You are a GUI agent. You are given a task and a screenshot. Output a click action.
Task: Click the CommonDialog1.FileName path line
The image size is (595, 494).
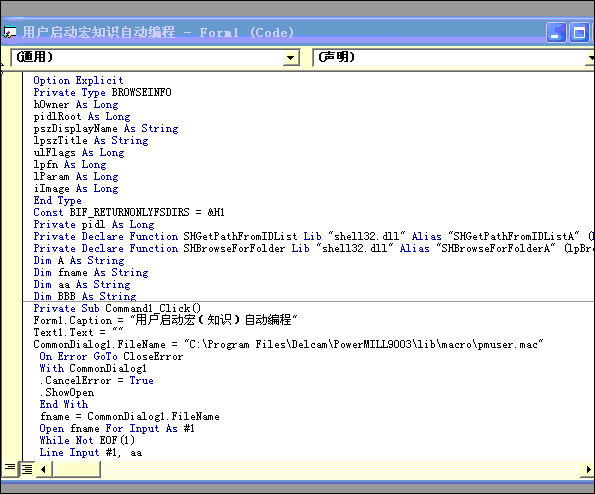point(288,345)
